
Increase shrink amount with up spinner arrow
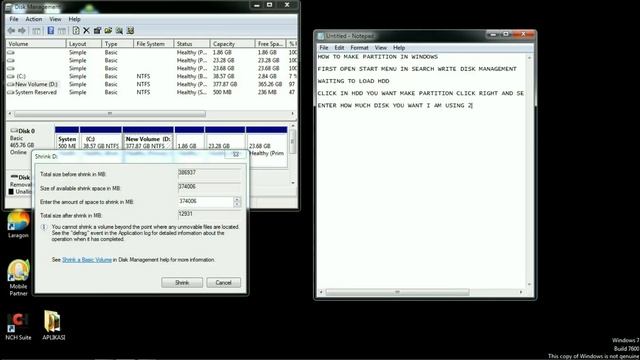tap(237, 199)
